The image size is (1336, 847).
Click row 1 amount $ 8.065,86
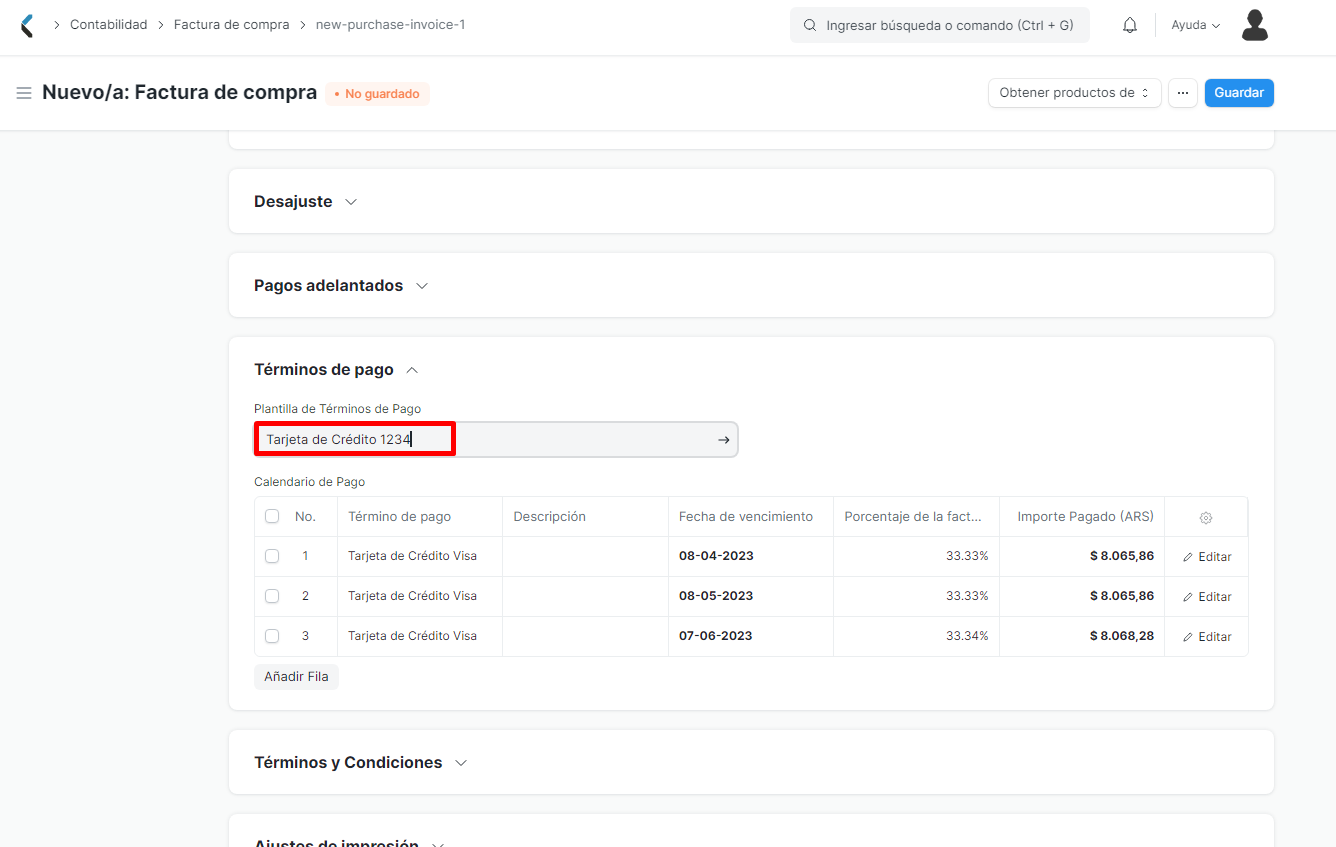coord(1082,556)
